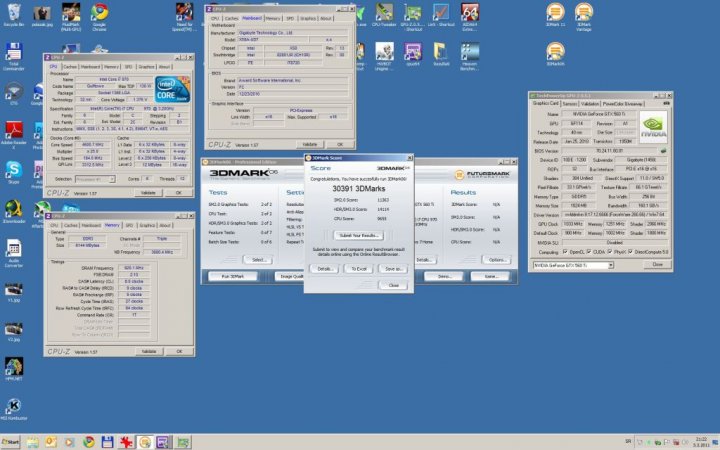Switch to SPD tab in CPU-Z Memory window
720x450 pixels.
coord(129,225)
